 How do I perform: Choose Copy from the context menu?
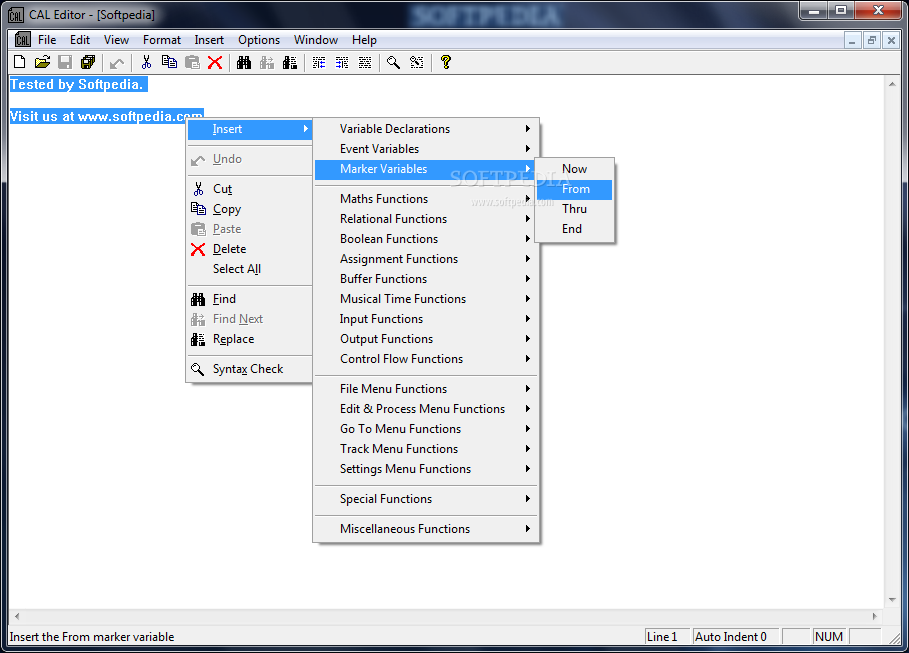click(x=249, y=209)
